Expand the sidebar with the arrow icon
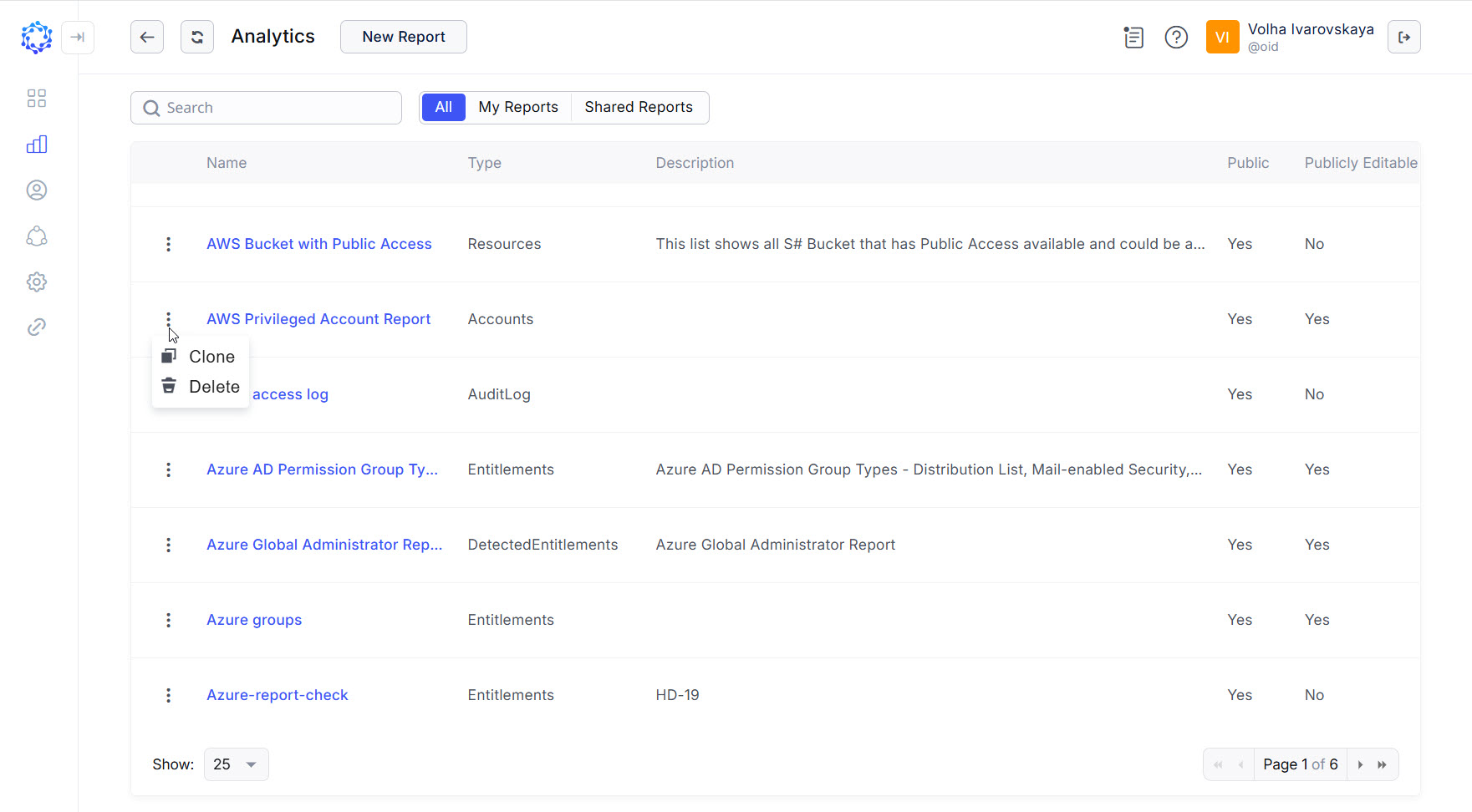The height and width of the screenshot is (812, 1472). click(78, 37)
